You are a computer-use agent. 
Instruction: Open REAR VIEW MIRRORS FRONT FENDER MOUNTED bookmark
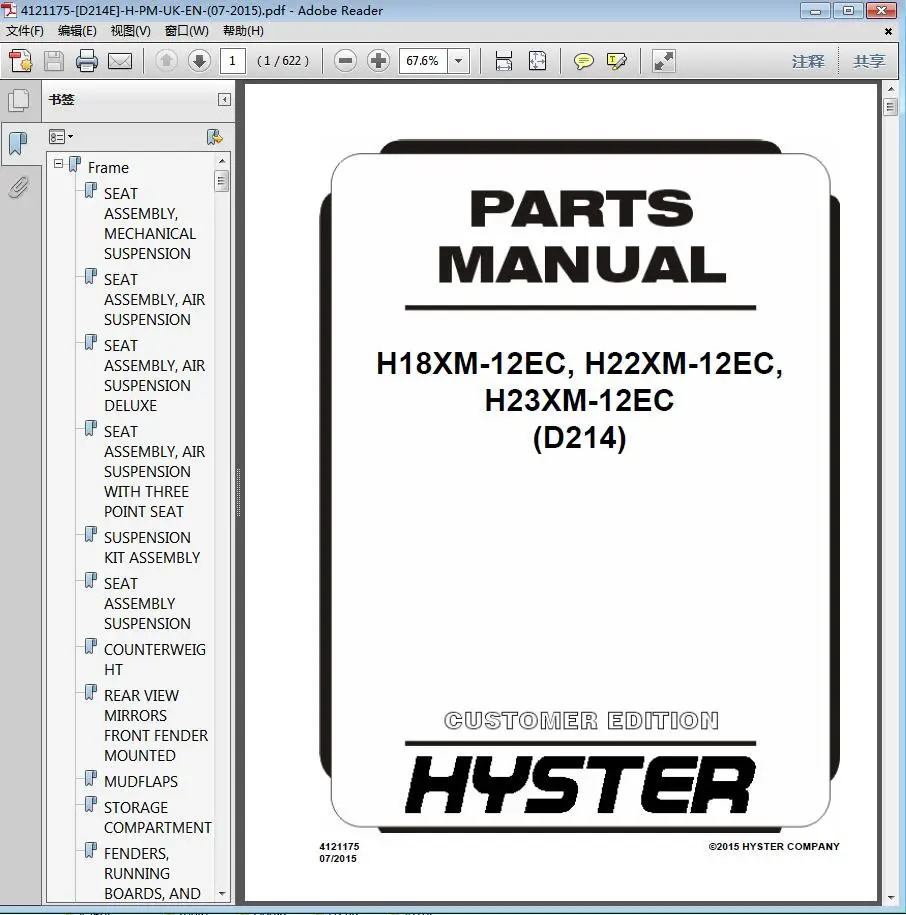pyautogui.click(x=156, y=725)
